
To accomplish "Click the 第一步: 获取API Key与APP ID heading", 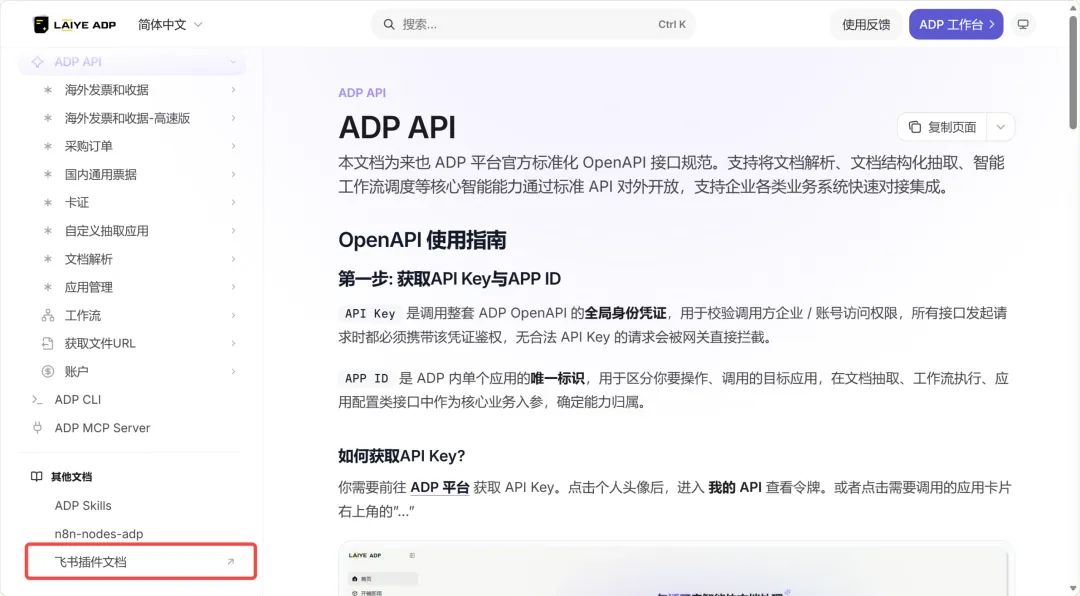I will tap(450, 279).
